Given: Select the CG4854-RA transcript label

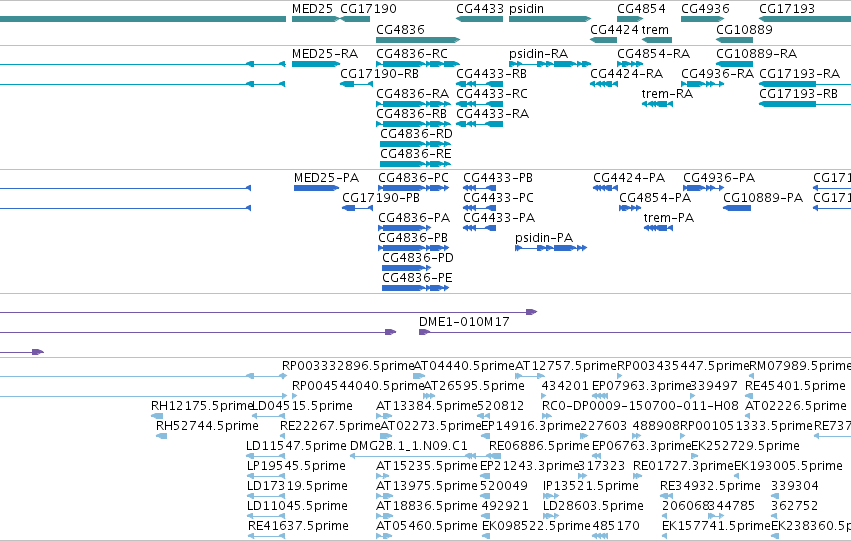Looking at the screenshot, I should coord(653,54).
